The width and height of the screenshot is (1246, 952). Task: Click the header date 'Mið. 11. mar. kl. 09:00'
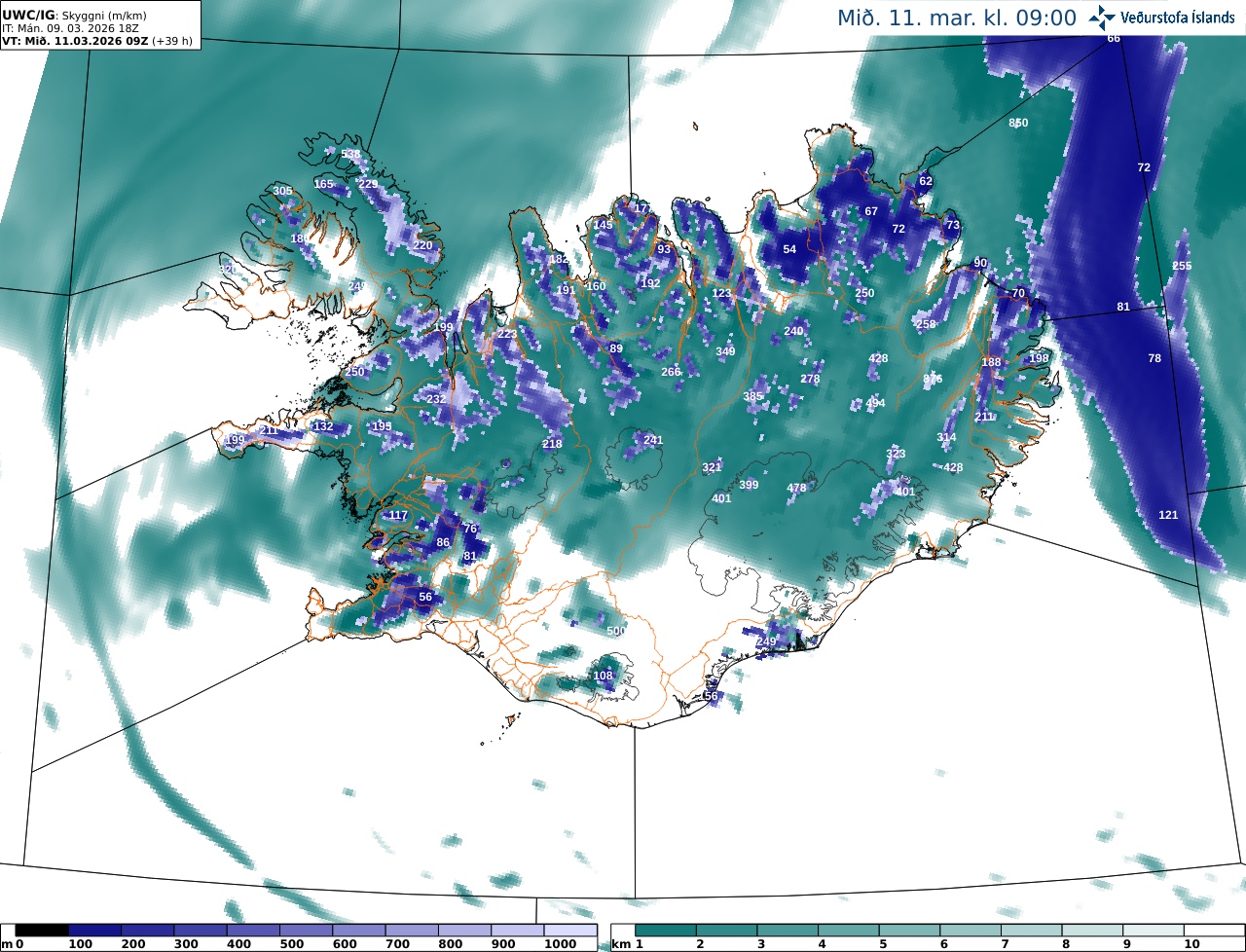click(957, 18)
